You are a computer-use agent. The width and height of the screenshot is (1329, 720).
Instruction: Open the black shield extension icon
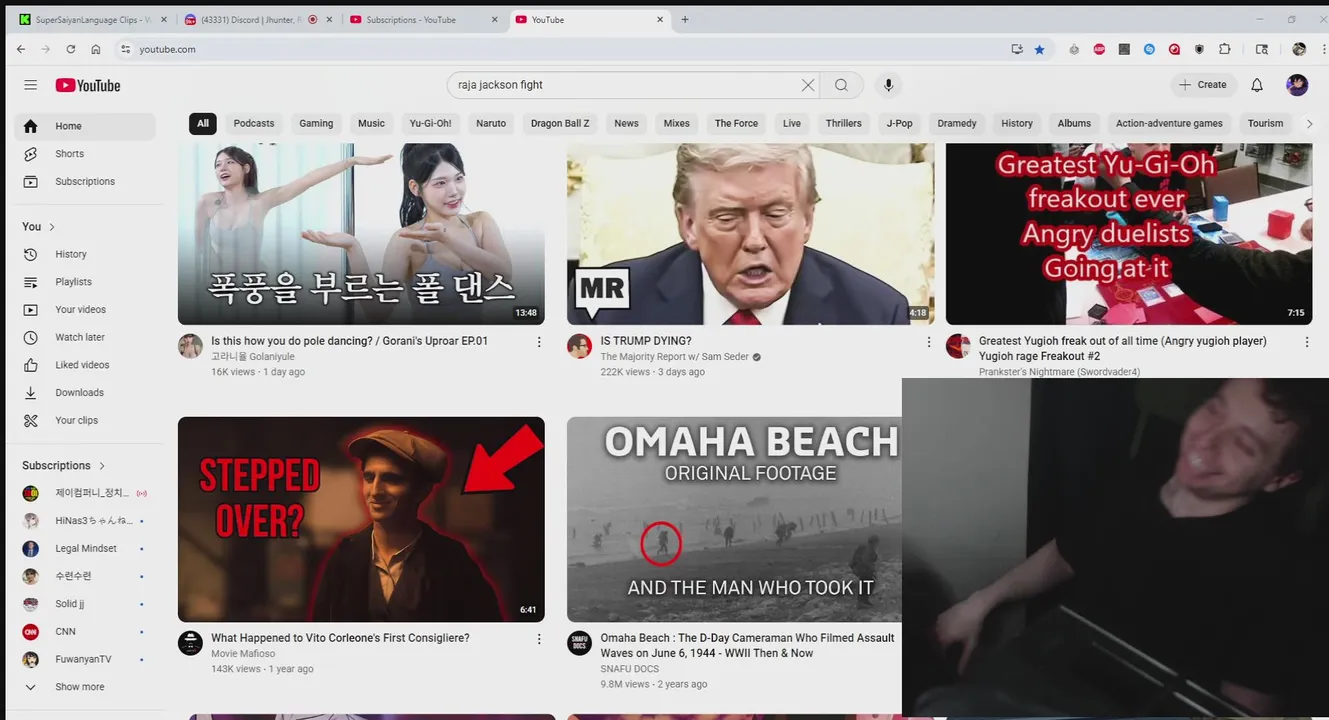point(1200,49)
